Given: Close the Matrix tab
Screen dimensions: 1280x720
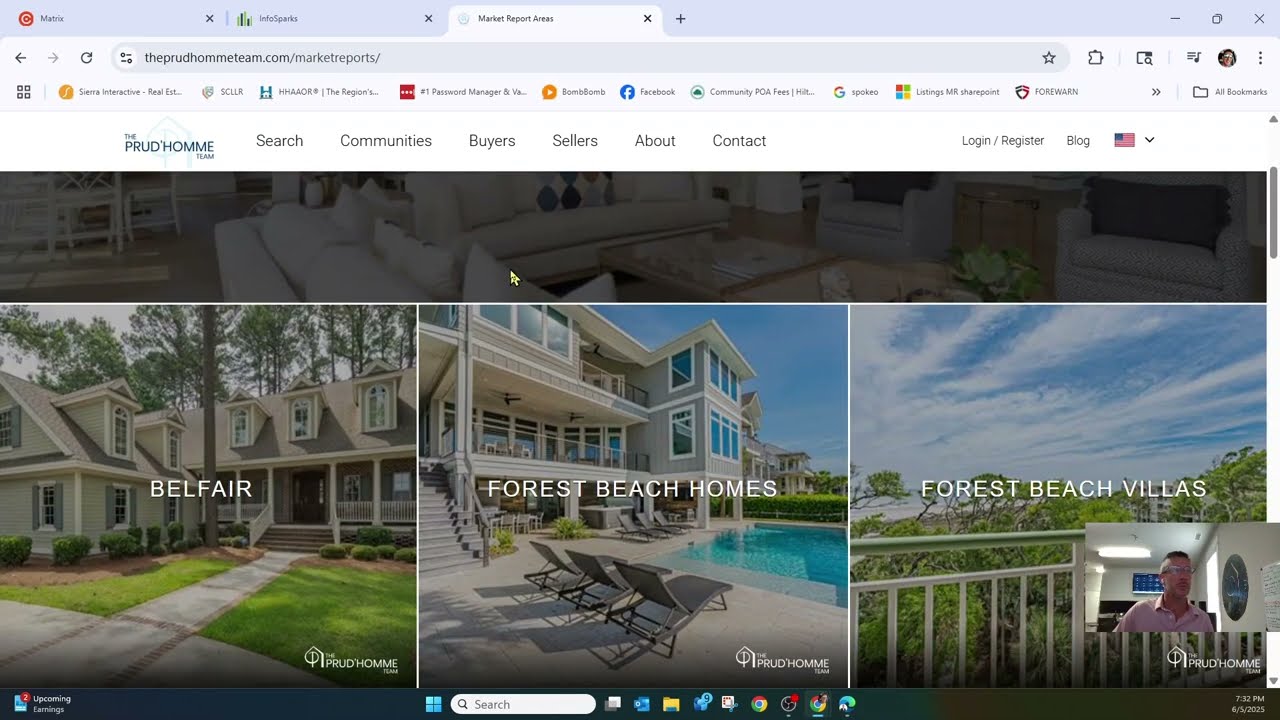Looking at the screenshot, I should (209, 18).
